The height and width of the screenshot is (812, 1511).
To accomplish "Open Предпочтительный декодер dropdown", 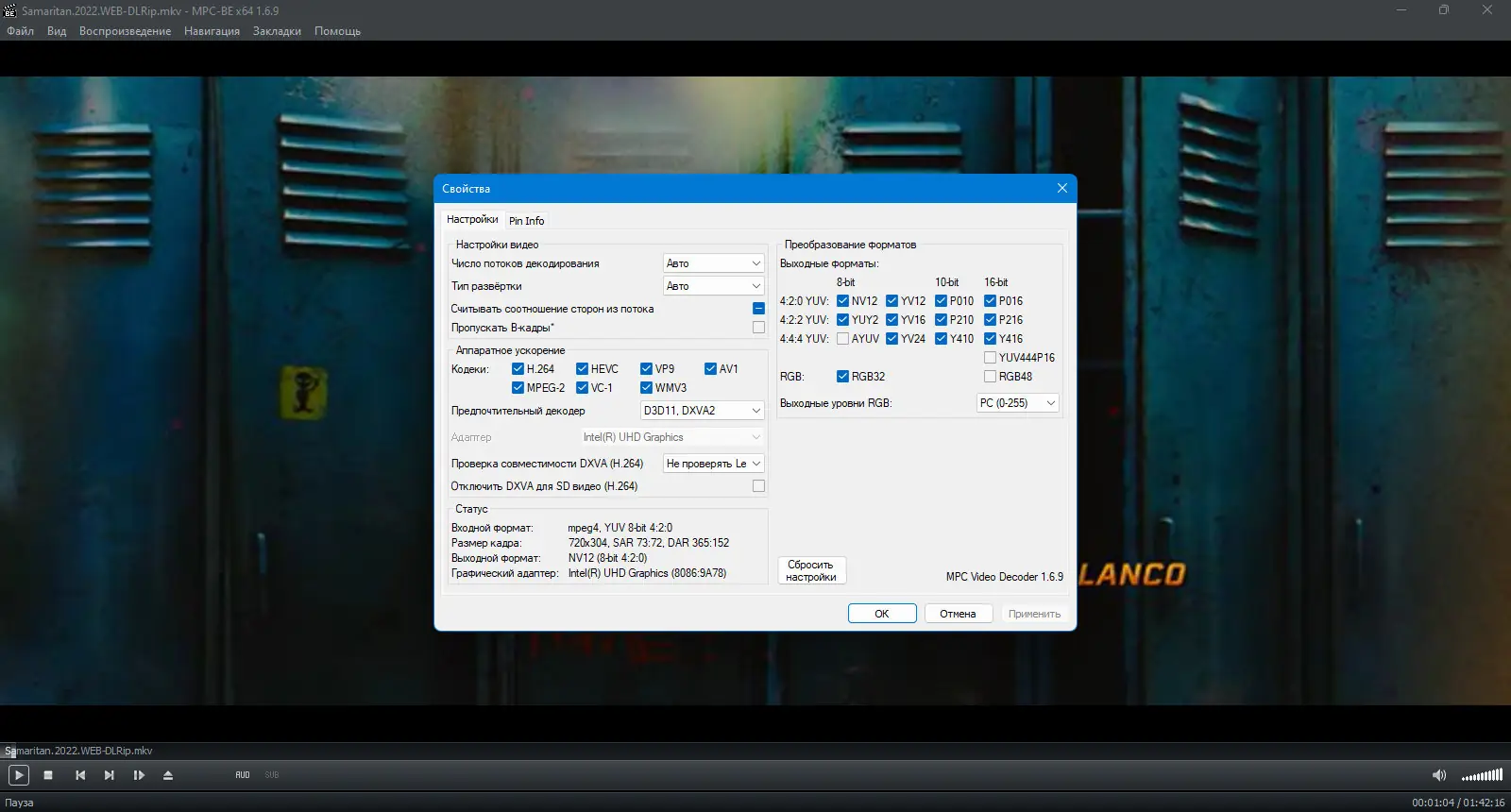I will coord(702,411).
